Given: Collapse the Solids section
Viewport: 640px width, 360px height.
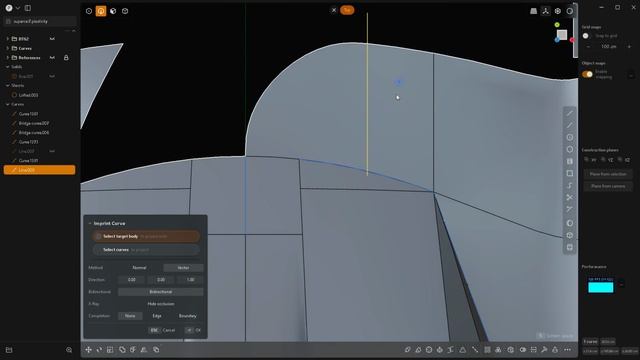Looking at the screenshot, I should (7, 67).
